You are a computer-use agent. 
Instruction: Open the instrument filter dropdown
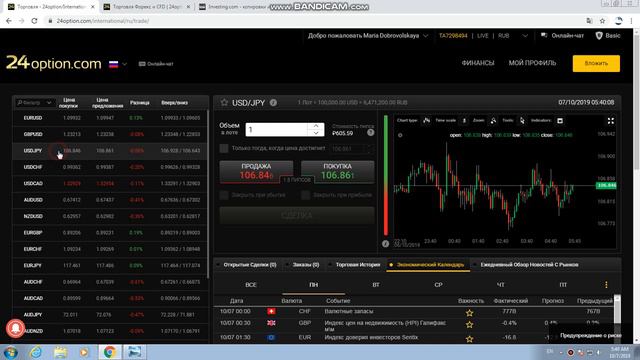[x=35, y=102]
